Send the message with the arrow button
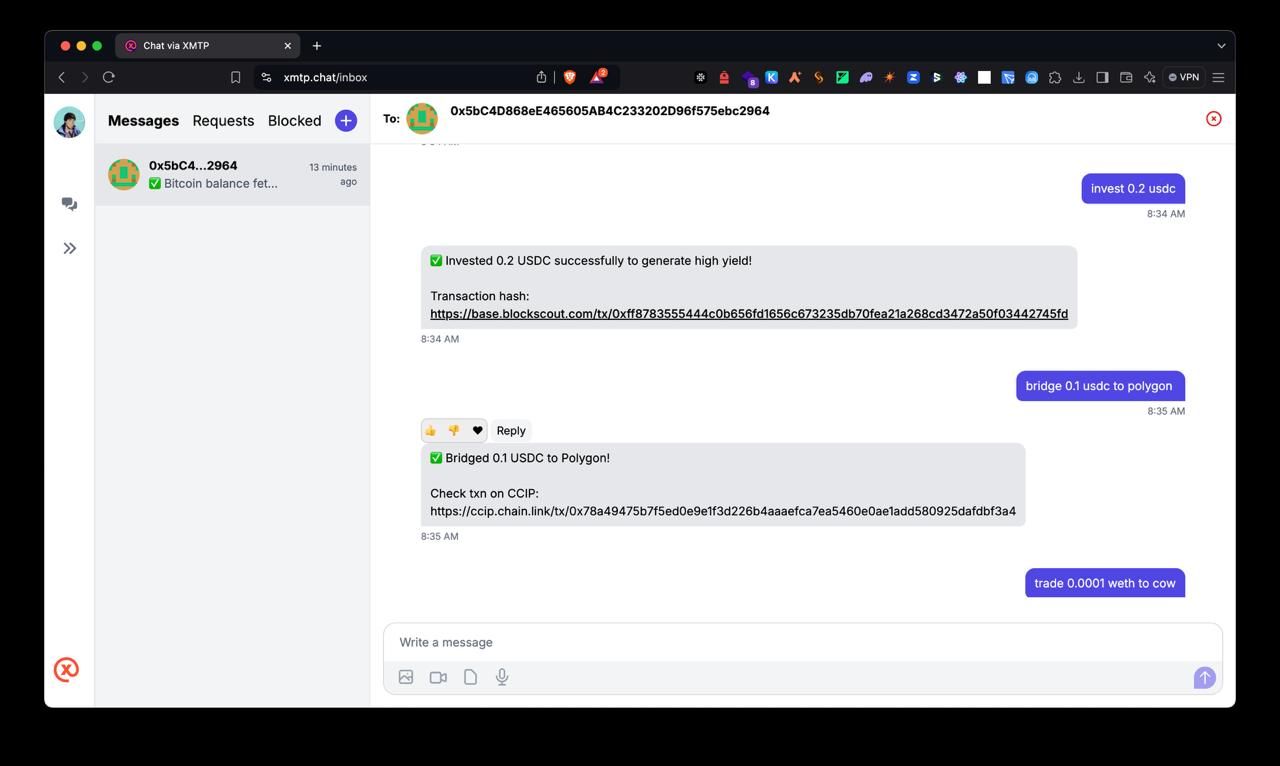 [1204, 677]
